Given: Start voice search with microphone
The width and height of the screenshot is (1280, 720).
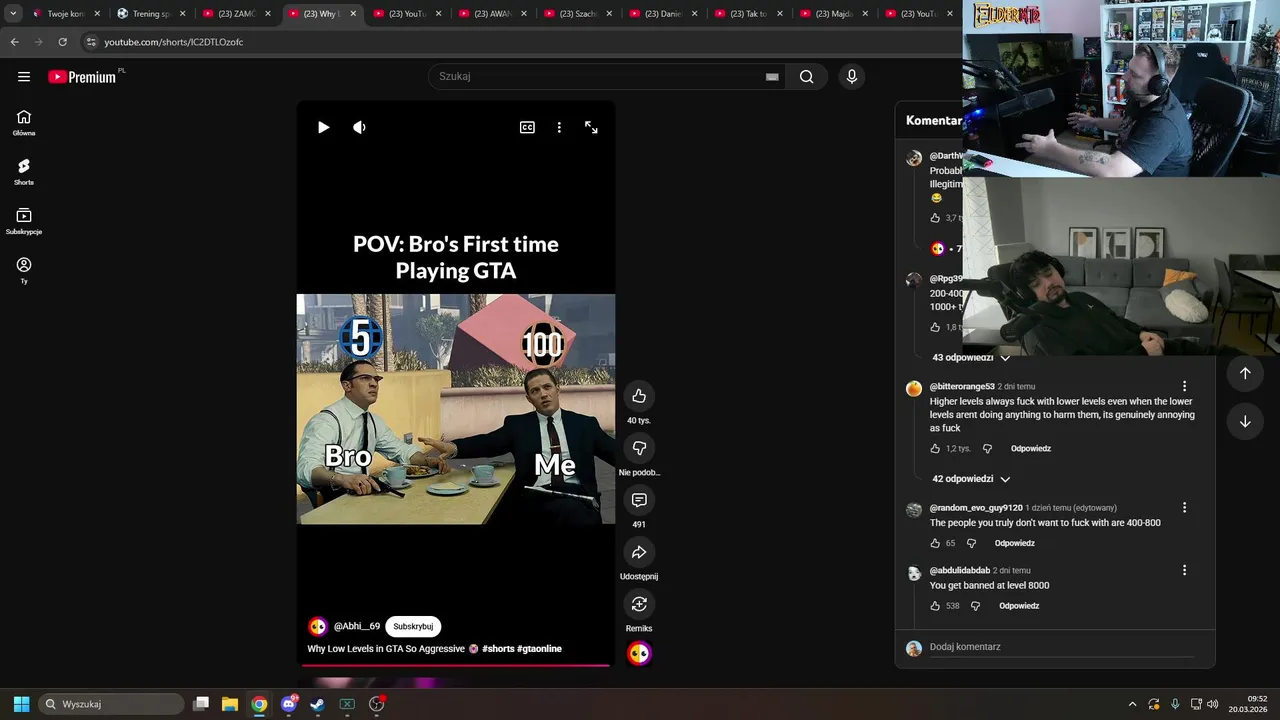Looking at the screenshot, I should 852,77.
